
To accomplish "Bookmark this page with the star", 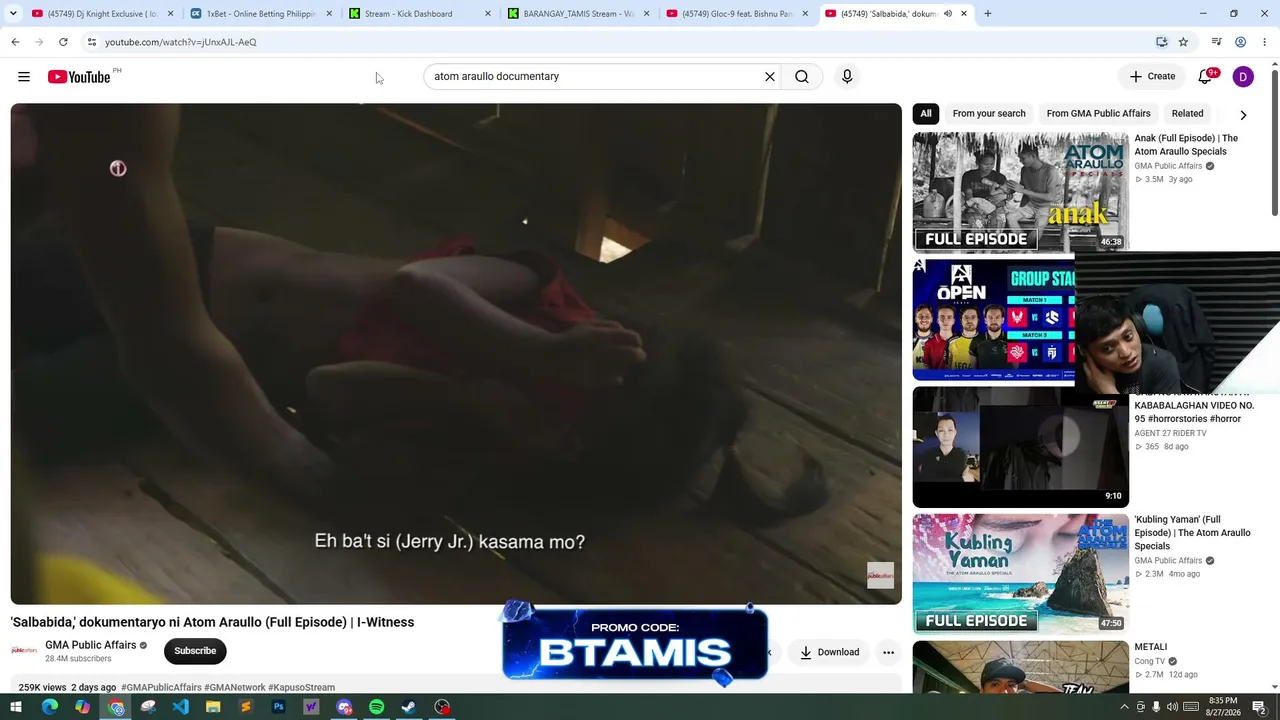I will (1183, 42).
